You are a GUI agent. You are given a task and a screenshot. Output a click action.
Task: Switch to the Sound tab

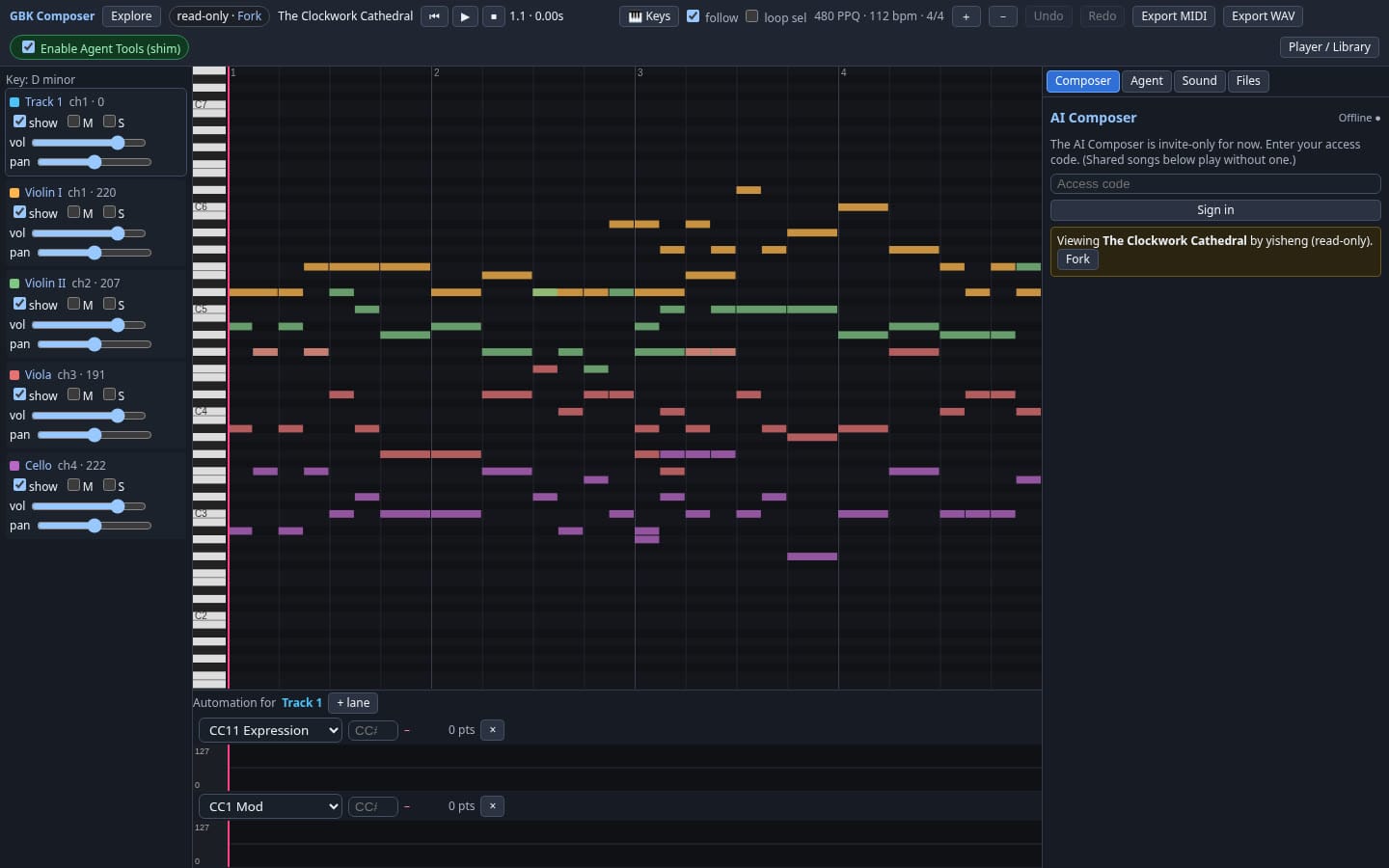coord(1199,81)
